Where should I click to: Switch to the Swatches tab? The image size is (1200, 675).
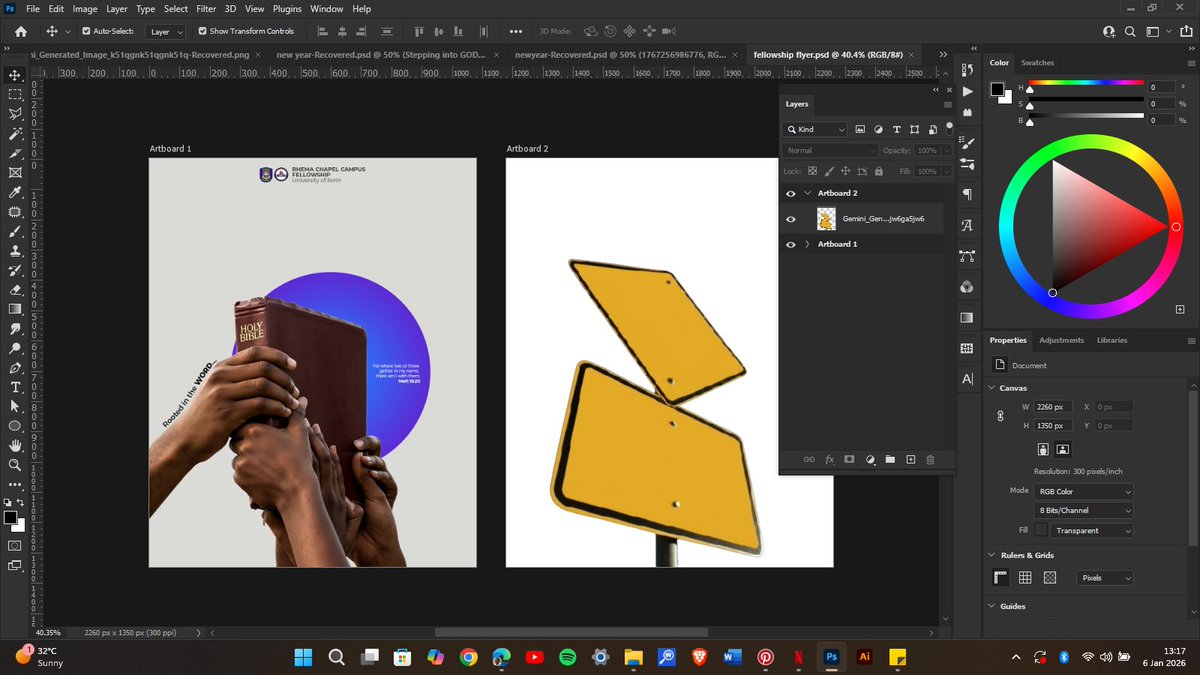[1038, 63]
